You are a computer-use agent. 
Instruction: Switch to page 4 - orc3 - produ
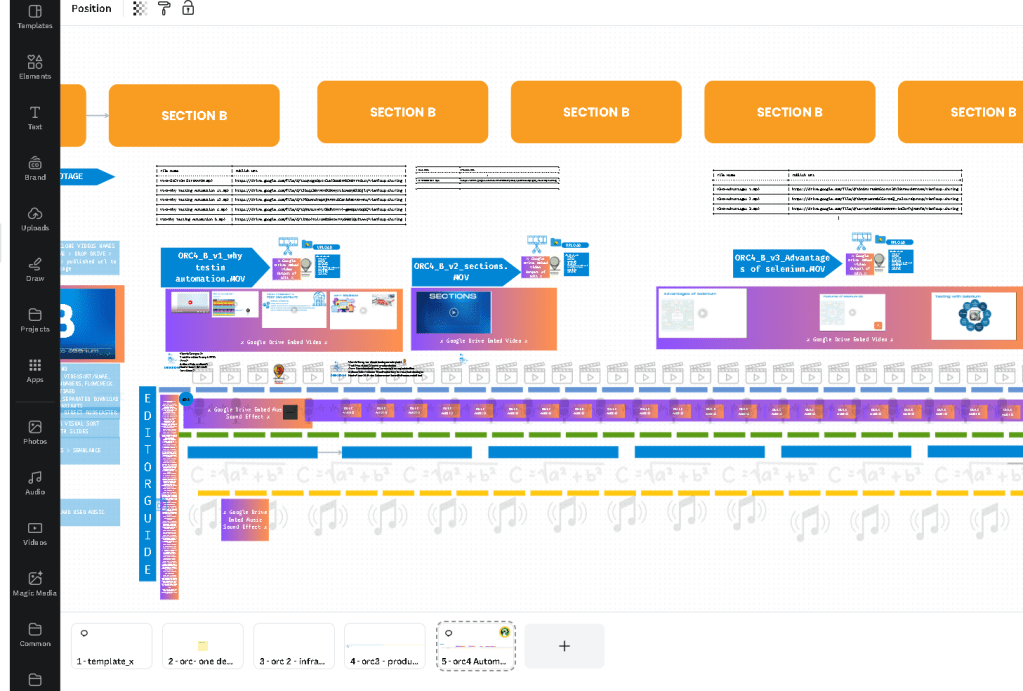(x=385, y=646)
